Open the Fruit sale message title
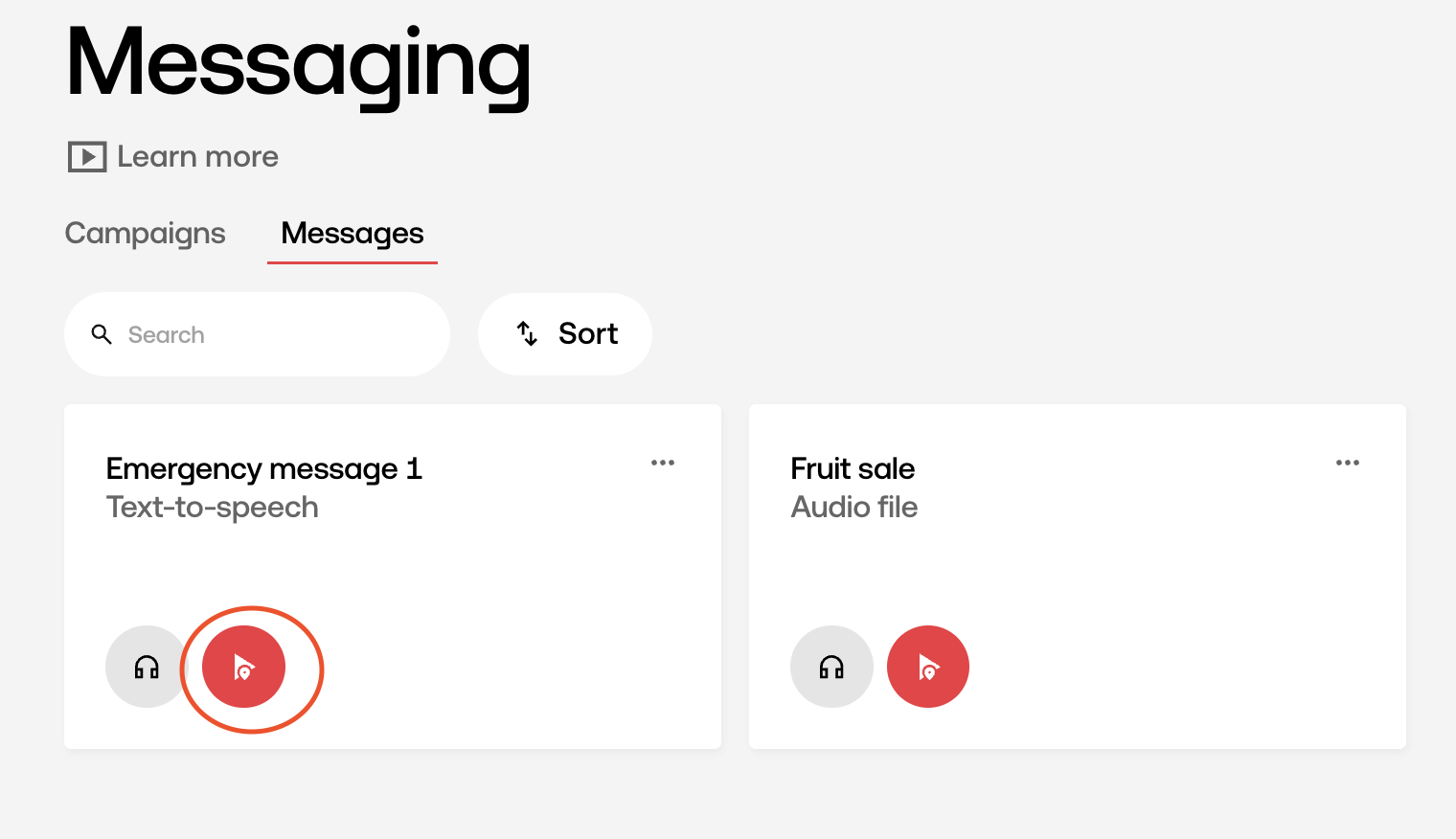The height and width of the screenshot is (839, 1456). pos(853,468)
